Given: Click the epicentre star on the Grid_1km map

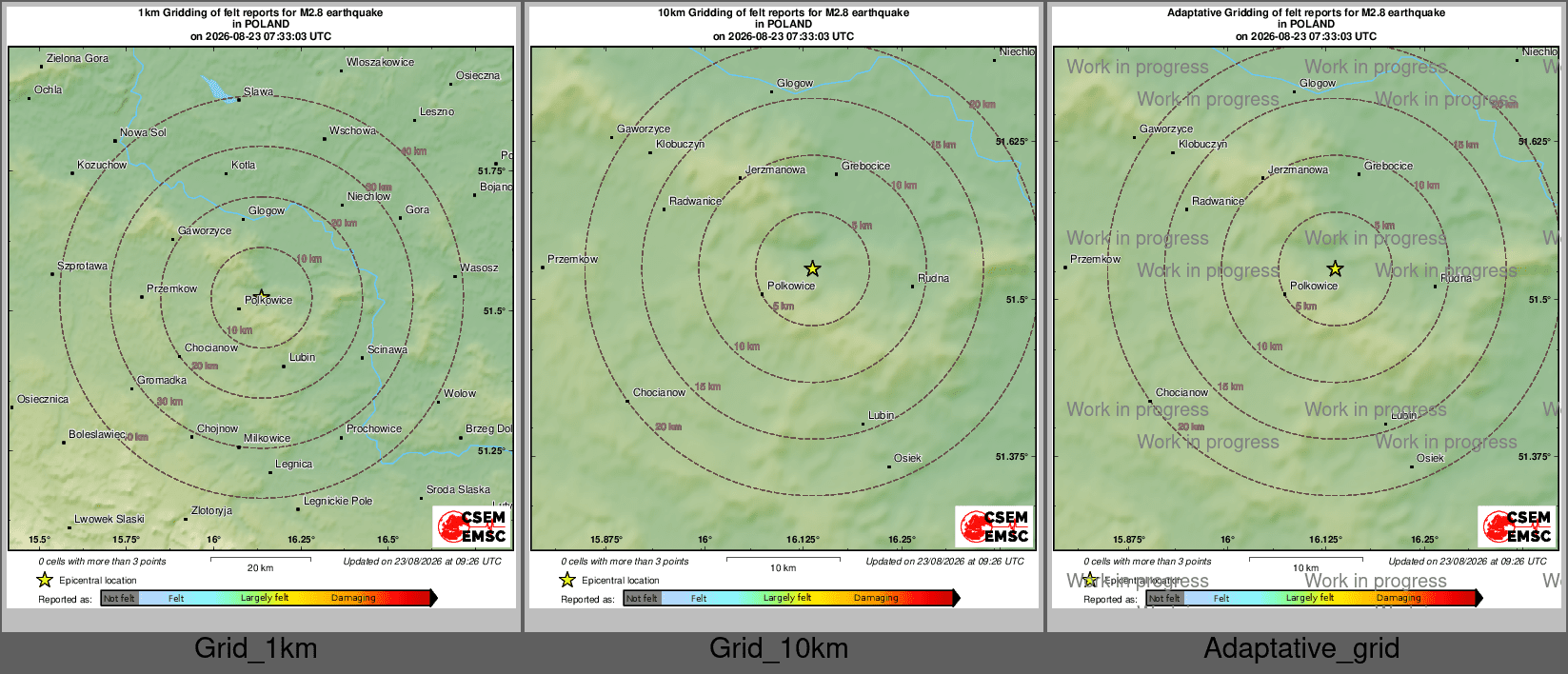Looking at the screenshot, I should click(x=262, y=295).
